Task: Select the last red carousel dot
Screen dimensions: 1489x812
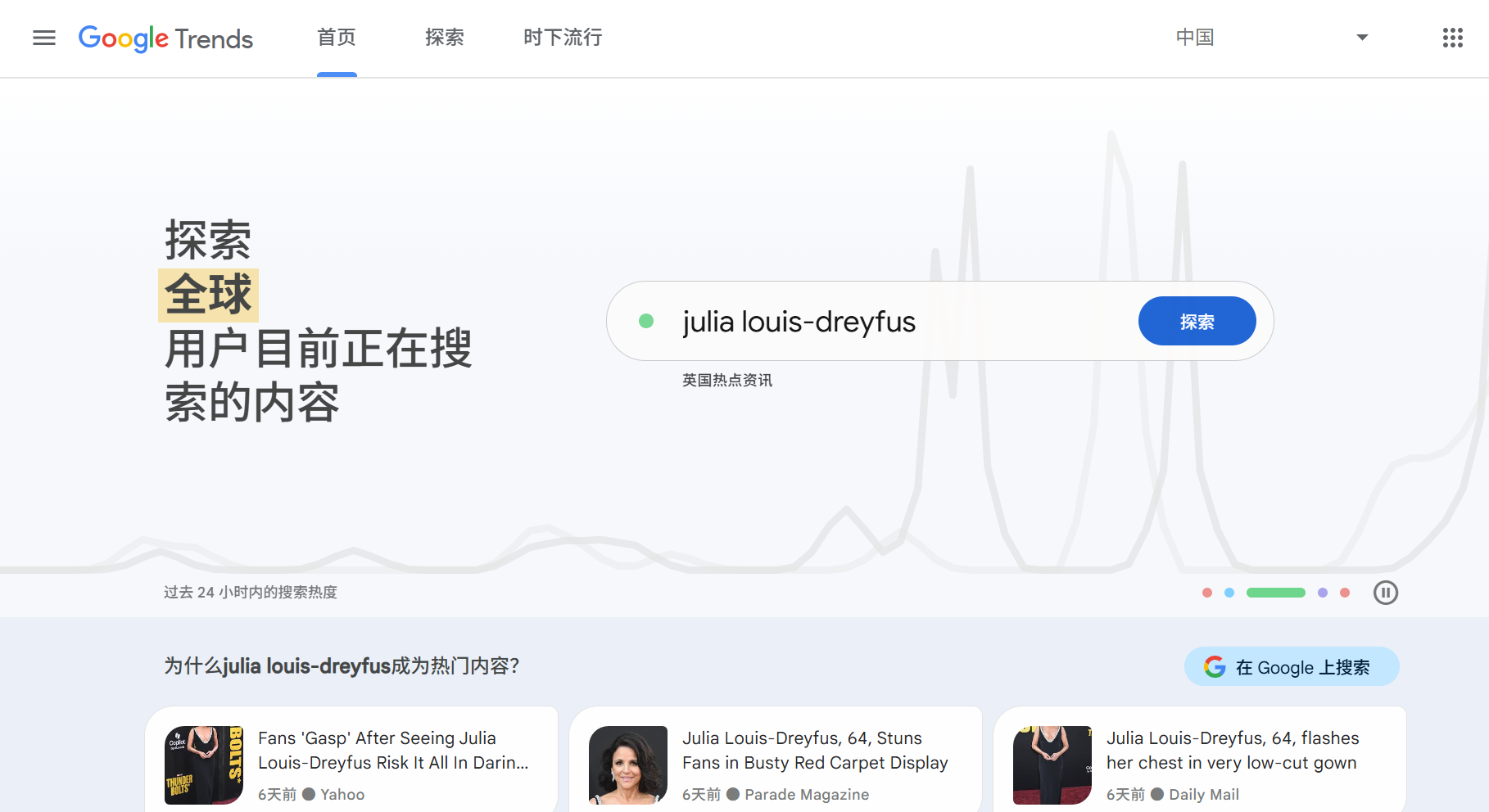Action: [1345, 593]
